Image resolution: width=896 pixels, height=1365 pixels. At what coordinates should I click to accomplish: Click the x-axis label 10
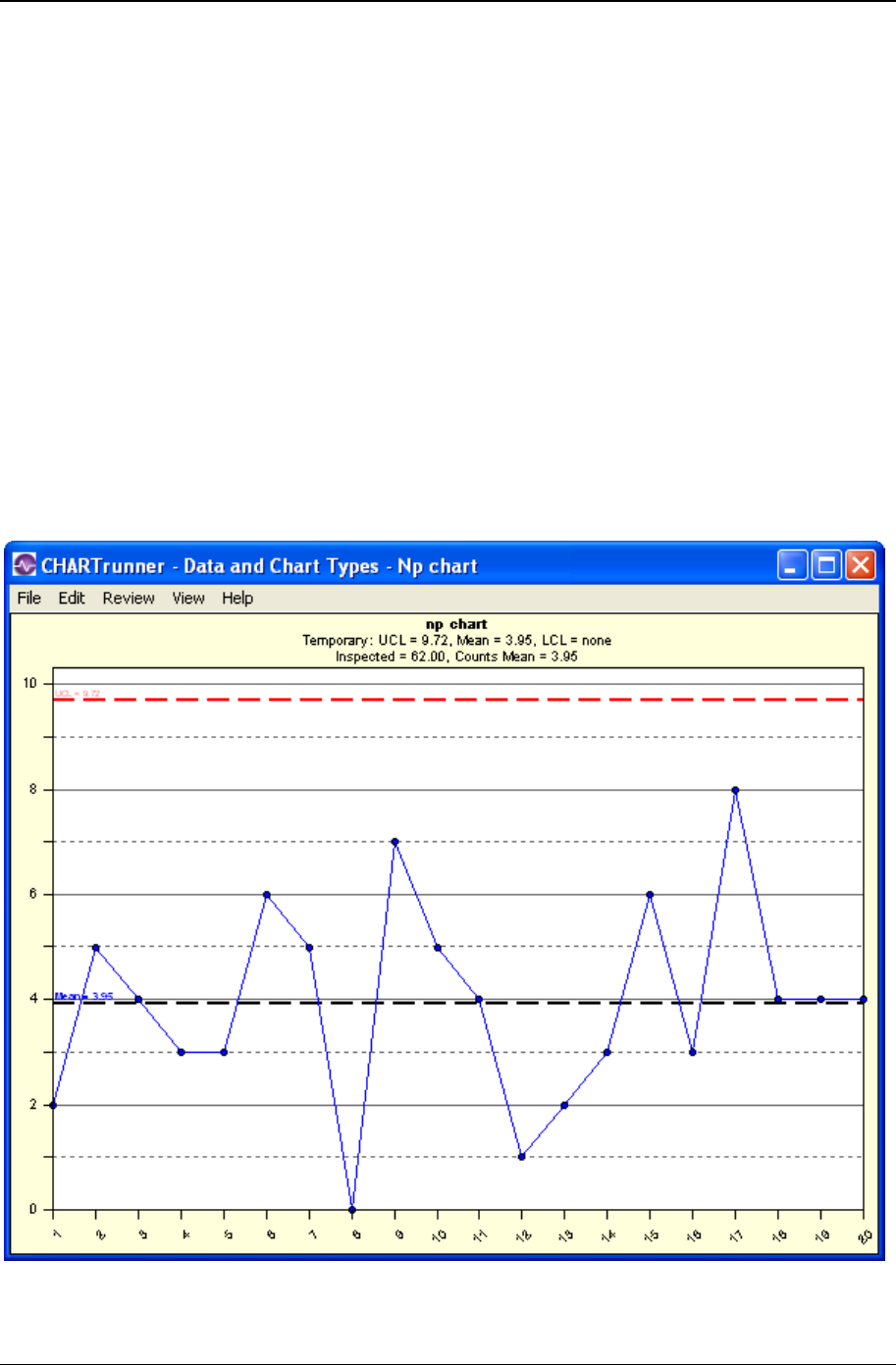tap(437, 1234)
